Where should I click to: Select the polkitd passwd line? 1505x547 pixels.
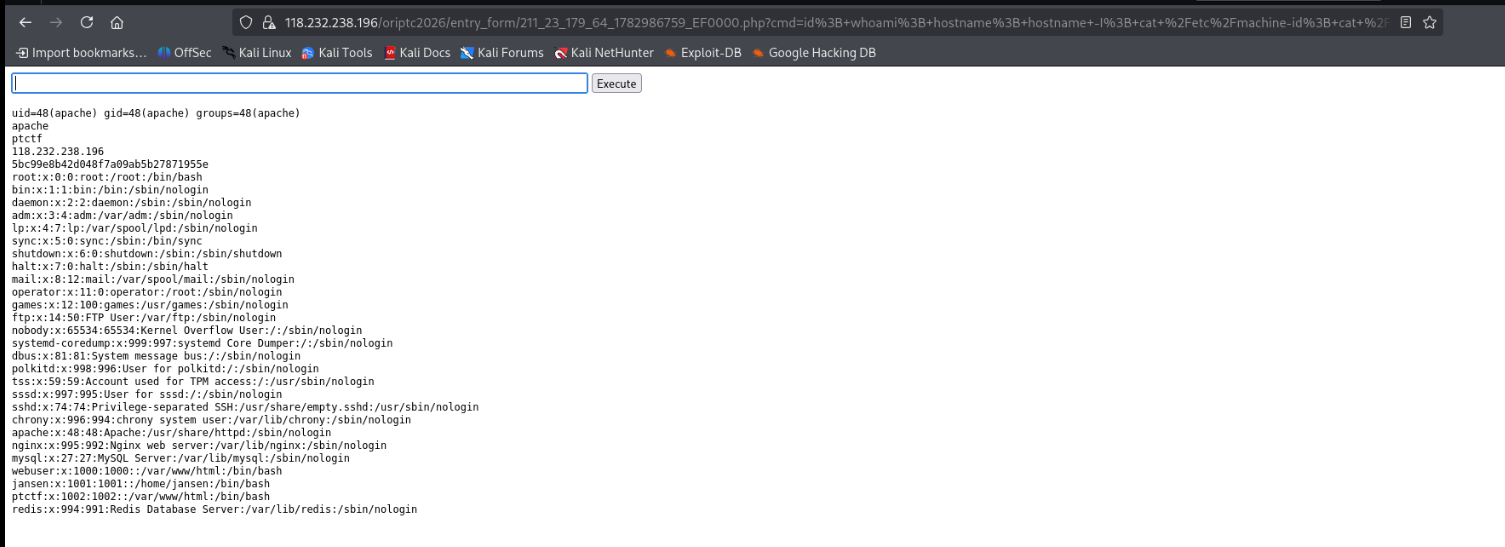165,368
